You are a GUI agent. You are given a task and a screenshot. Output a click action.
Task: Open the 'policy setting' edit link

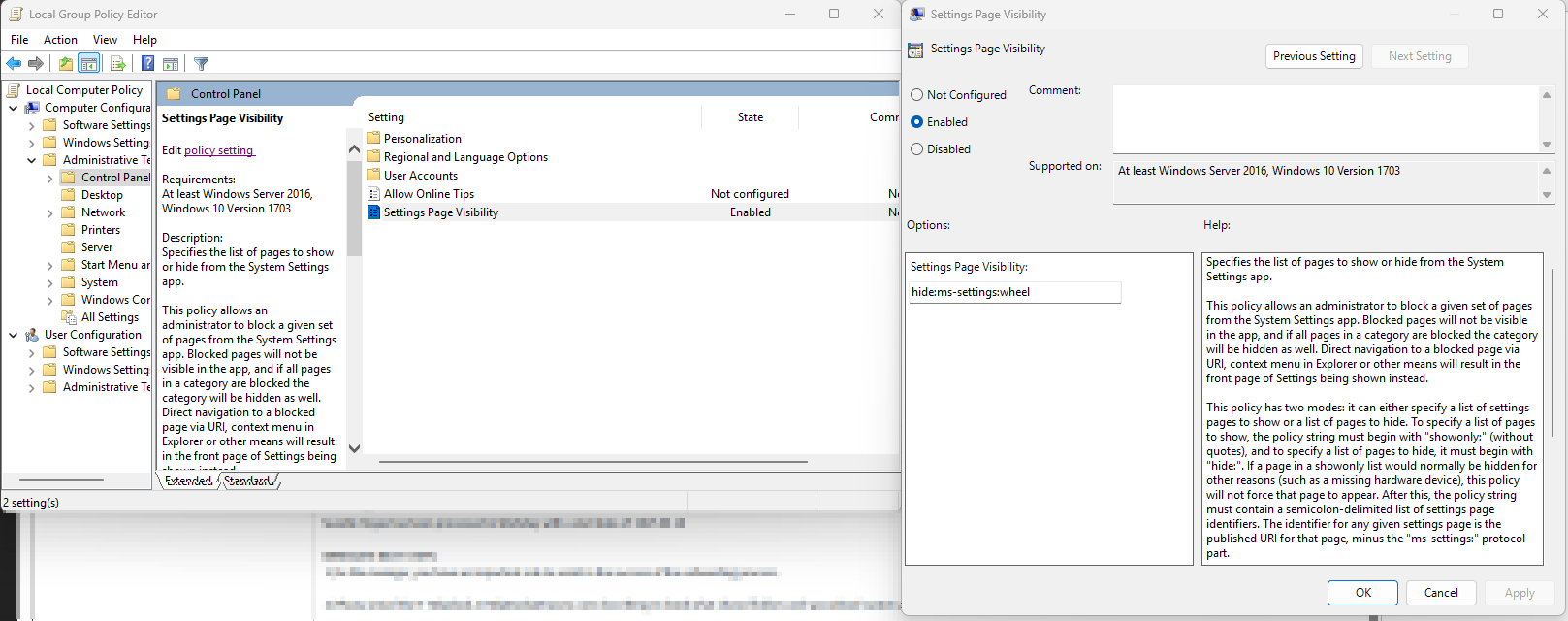[219, 150]
